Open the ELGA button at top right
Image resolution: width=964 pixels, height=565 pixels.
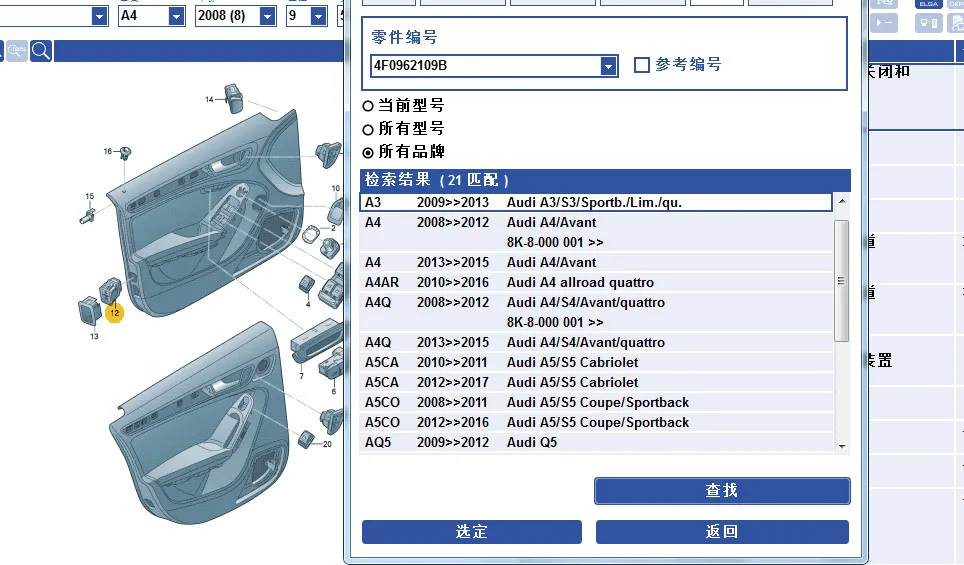click(x=928, y=4)
